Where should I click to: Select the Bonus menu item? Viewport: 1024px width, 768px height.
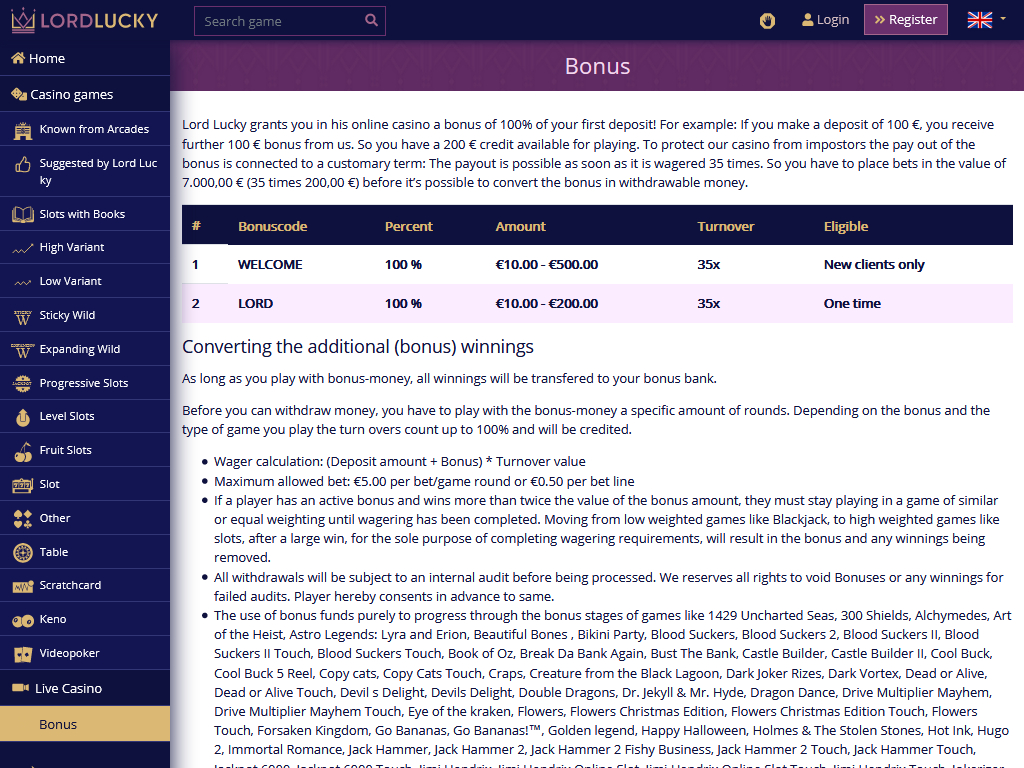pos(58,724)
